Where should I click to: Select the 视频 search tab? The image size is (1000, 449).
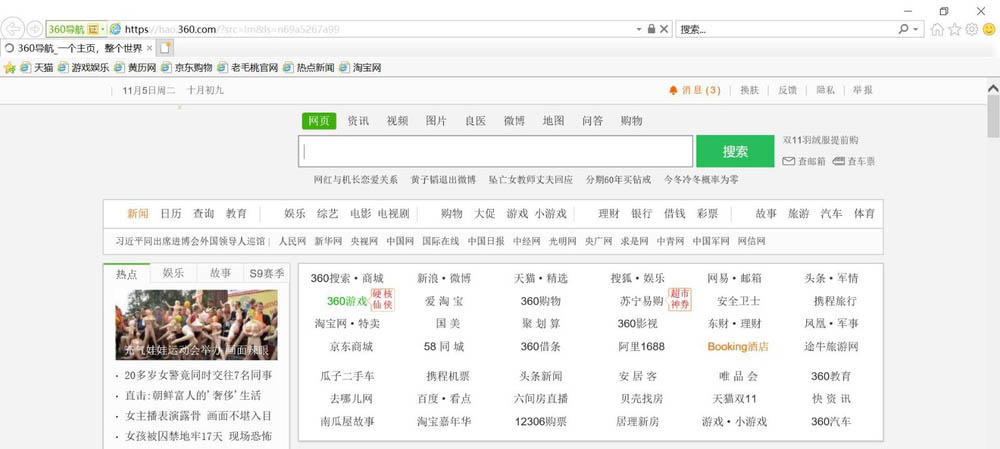pos(397,121)
